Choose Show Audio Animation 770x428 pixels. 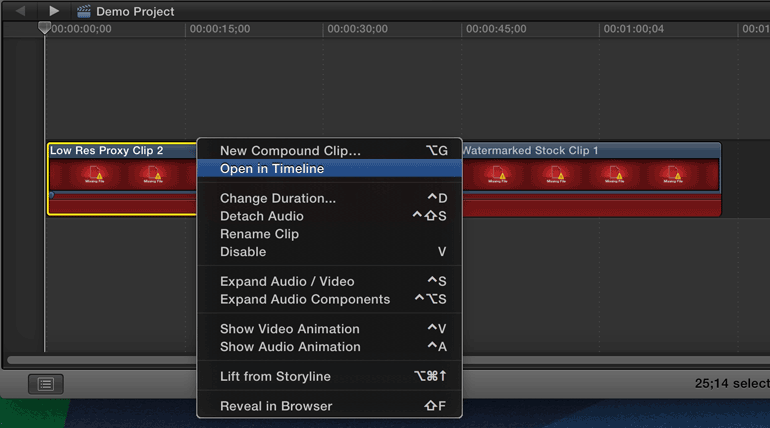tap(330, 347)
